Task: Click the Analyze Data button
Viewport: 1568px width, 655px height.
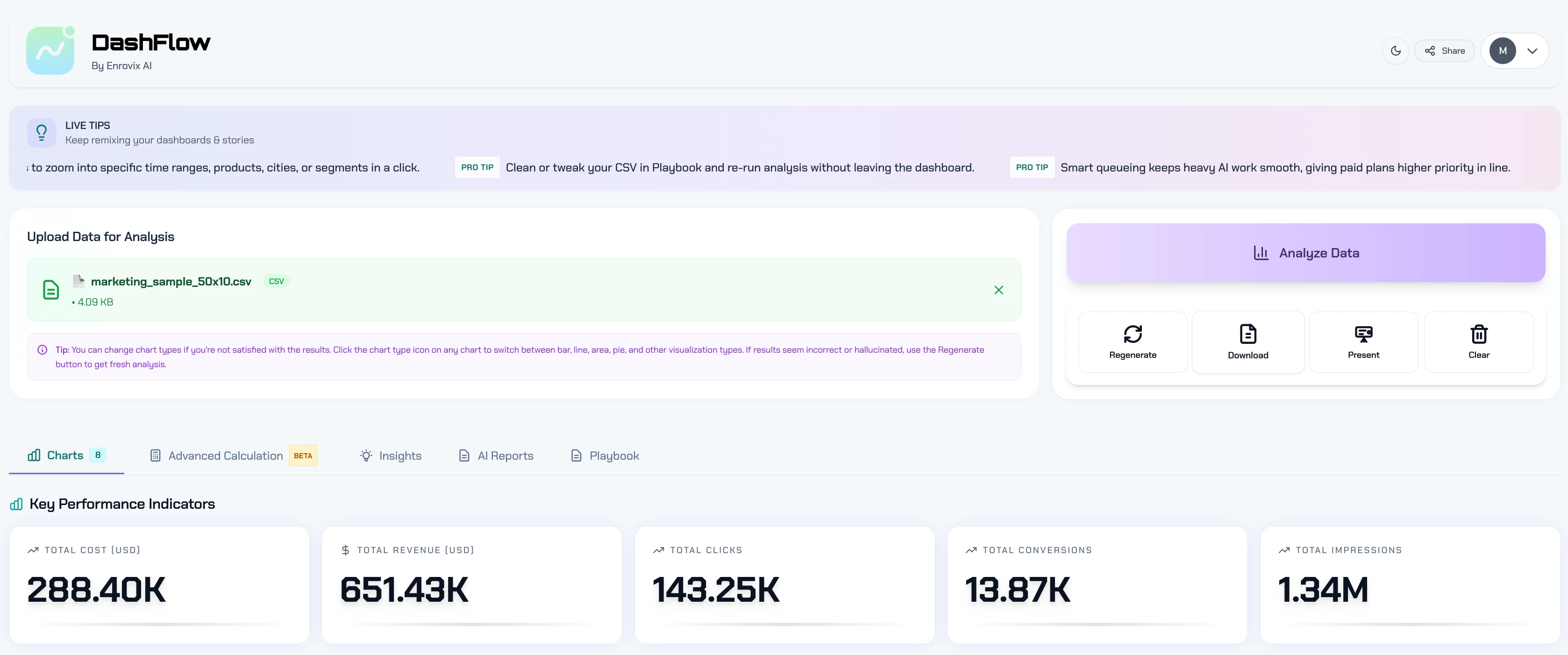Action: (1305, 253)
